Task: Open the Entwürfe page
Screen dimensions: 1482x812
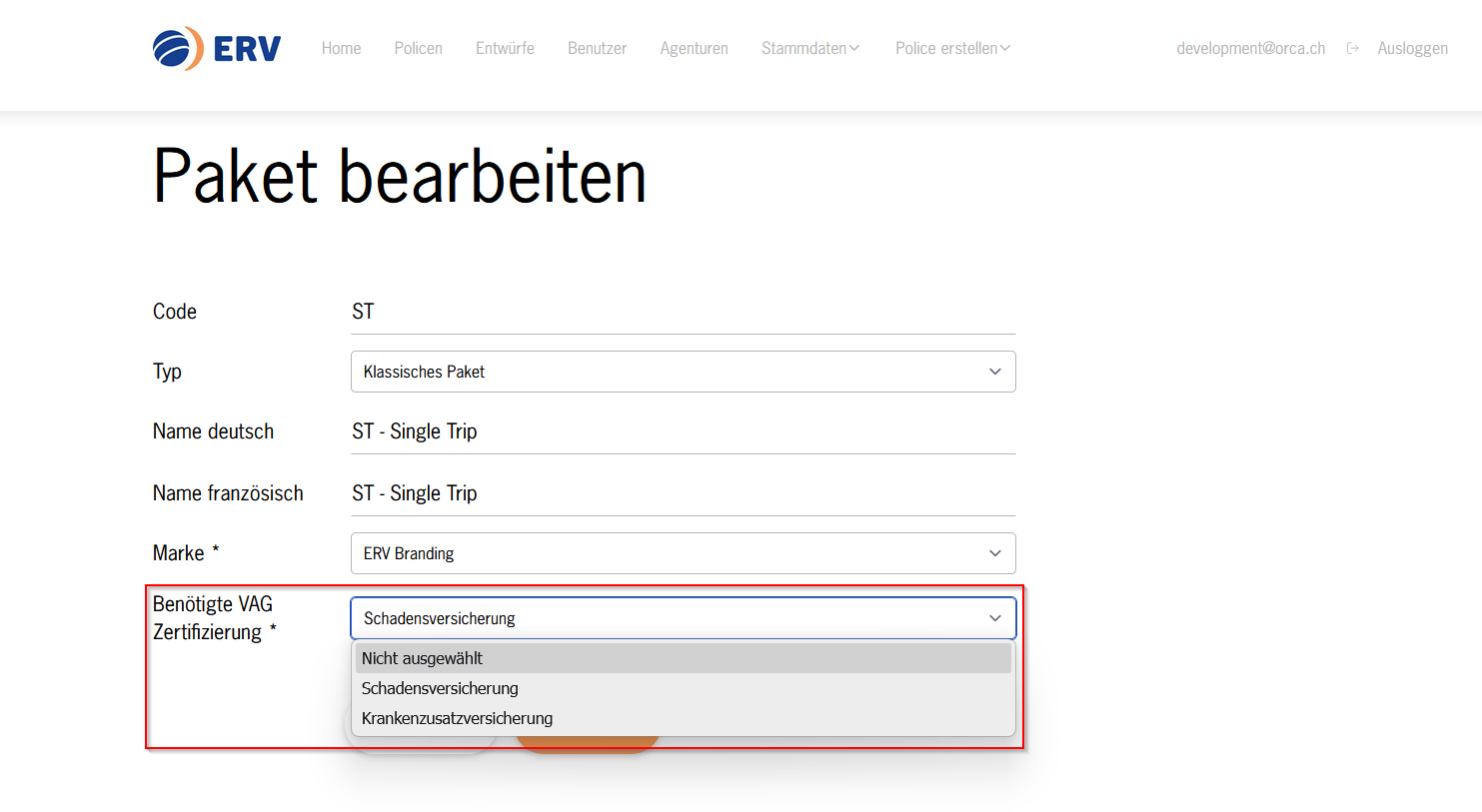Action: pos(505,48)
